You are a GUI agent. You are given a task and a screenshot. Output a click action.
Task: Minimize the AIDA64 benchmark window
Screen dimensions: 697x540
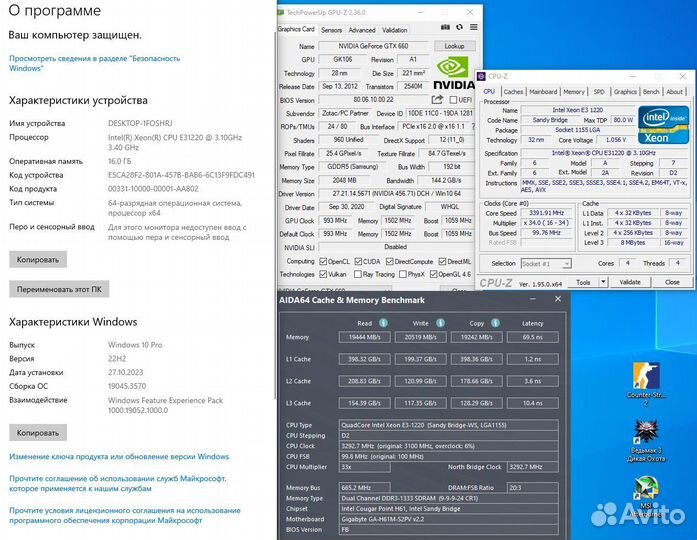pos(533,300)
